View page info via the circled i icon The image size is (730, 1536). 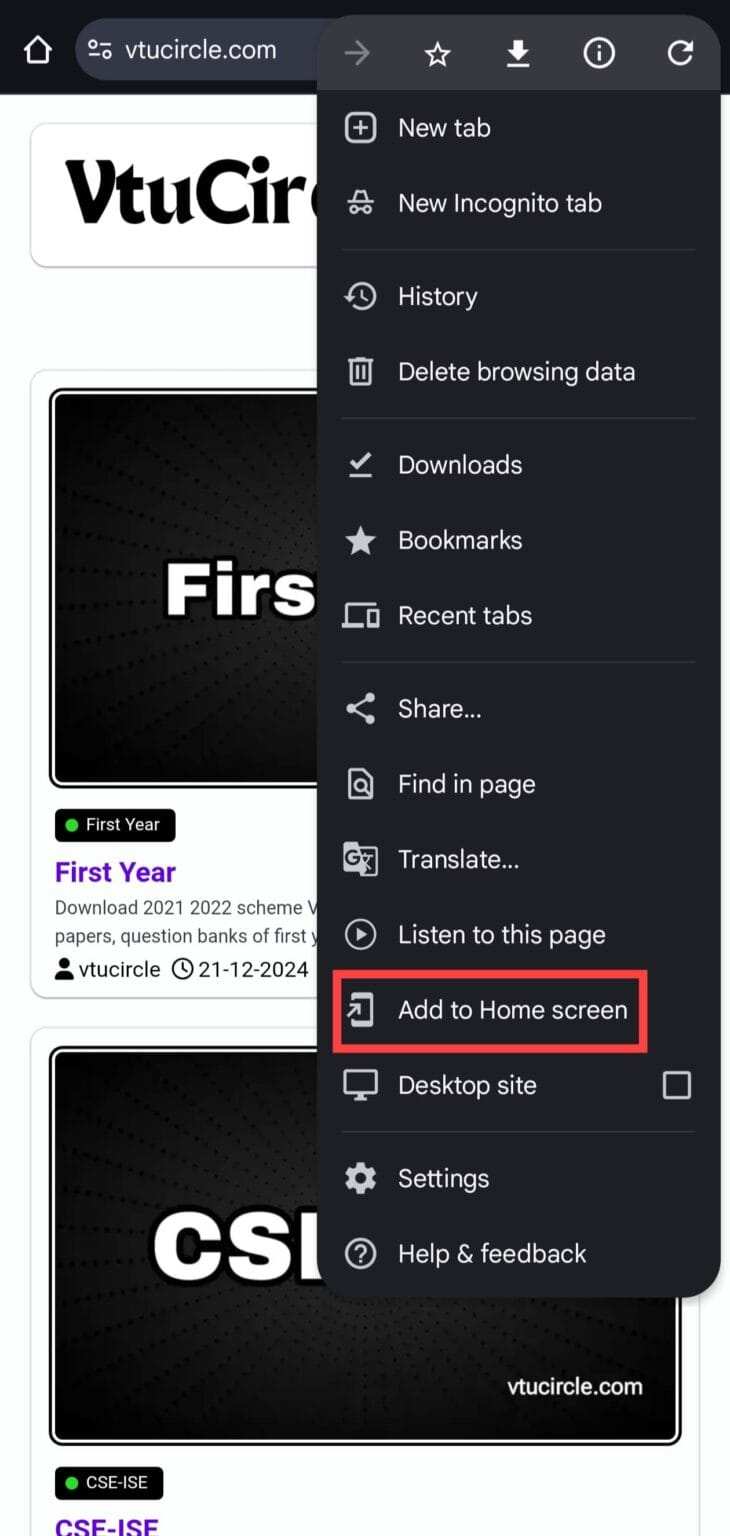(599, 54)
